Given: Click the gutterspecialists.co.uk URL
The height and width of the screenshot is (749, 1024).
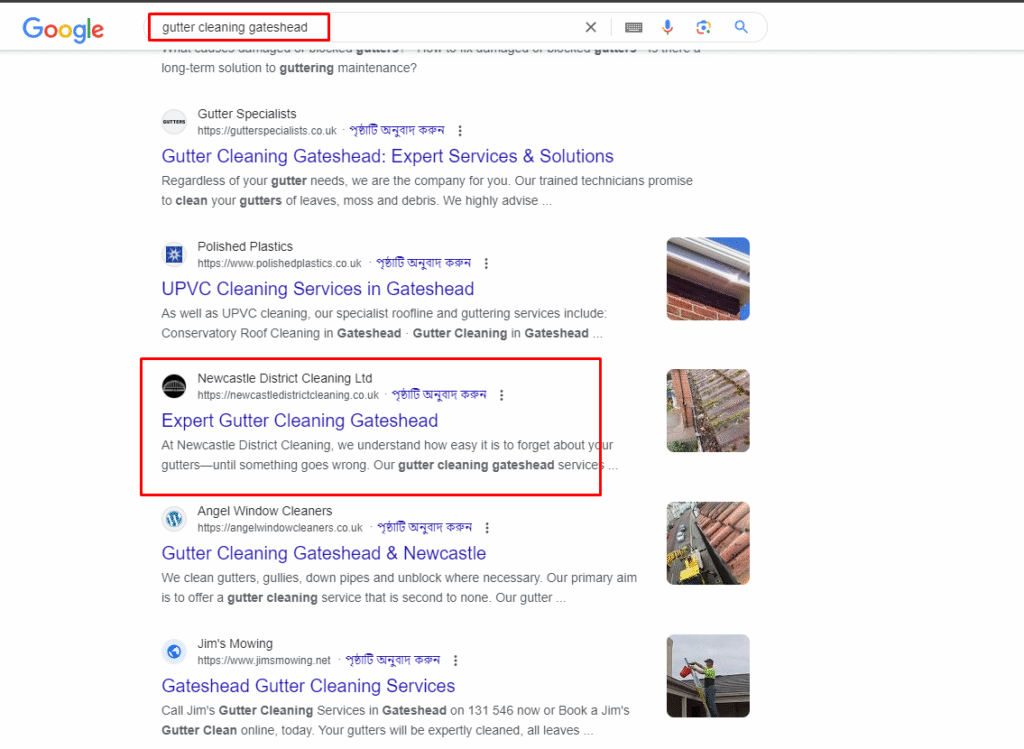Looking at the screenshot, I should (x=267, y=131).
